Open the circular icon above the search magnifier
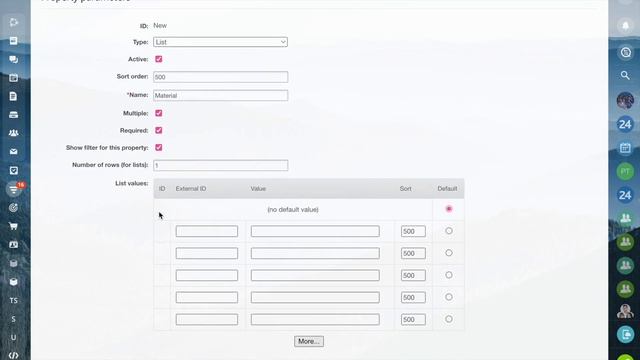The width and height of the screenshot is (640, 360). (x=625, y=52)
